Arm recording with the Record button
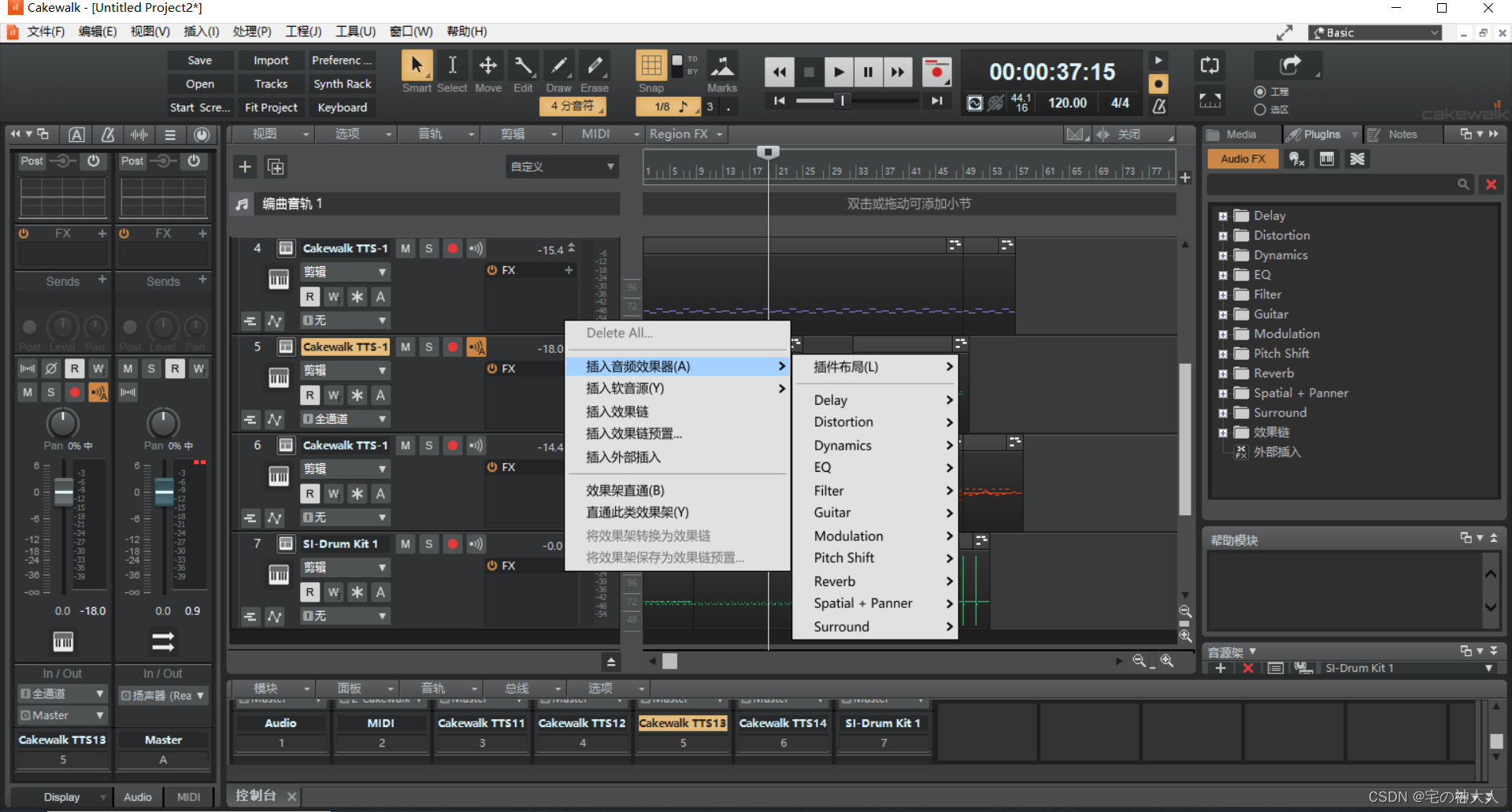Image resolution: width=1512 pixels, height=812 pixels. coord(936,72)
